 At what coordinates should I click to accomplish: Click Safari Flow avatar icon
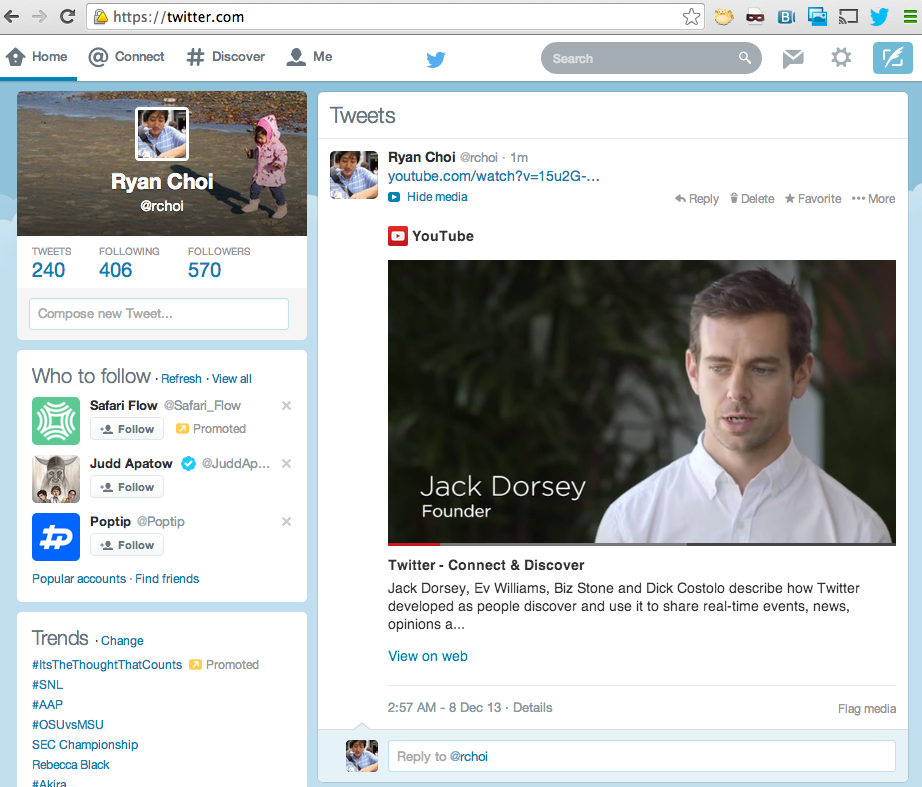pos(56,421)
